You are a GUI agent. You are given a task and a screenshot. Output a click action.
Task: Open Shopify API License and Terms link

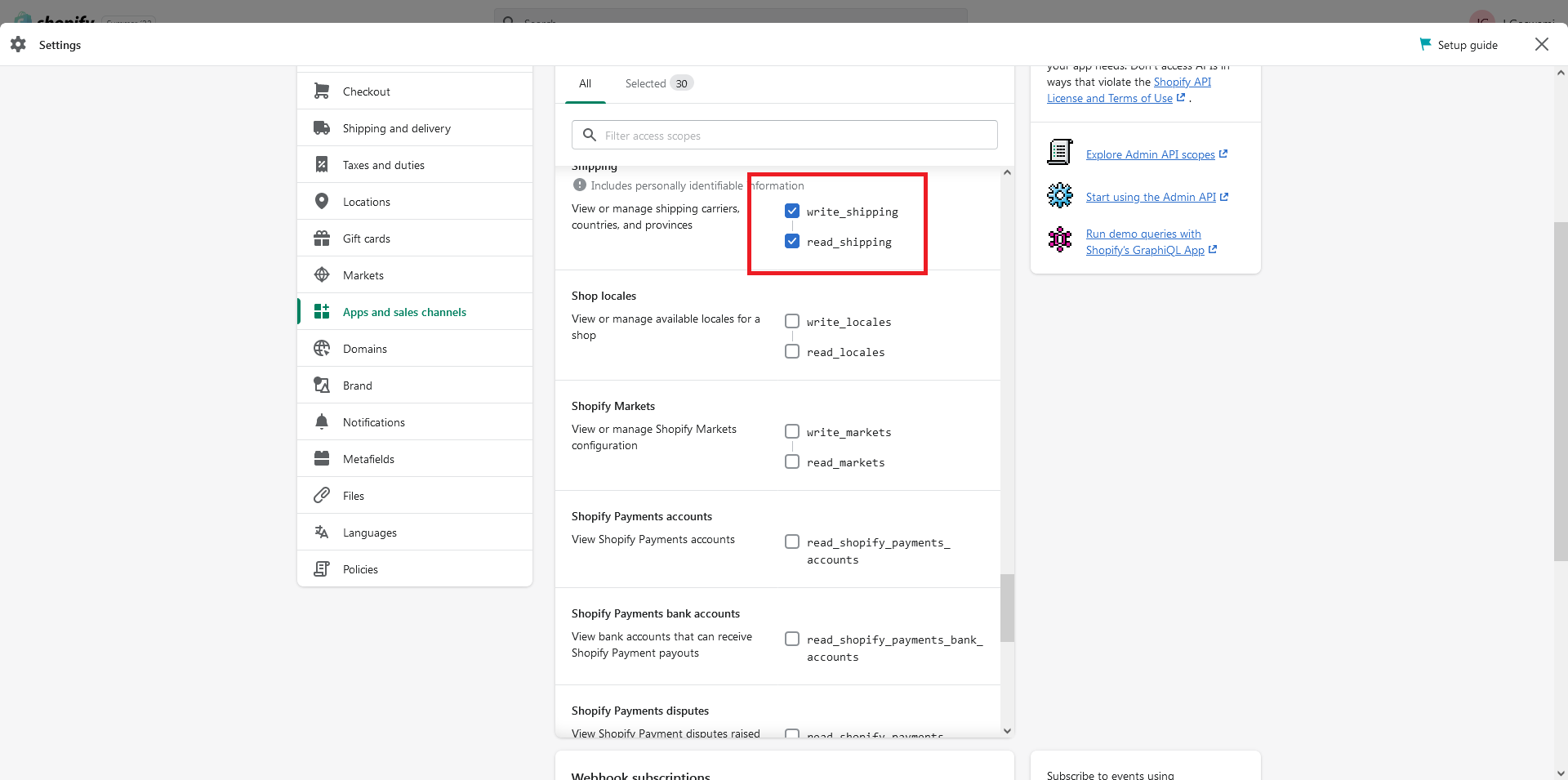[x=1129, y=90]
